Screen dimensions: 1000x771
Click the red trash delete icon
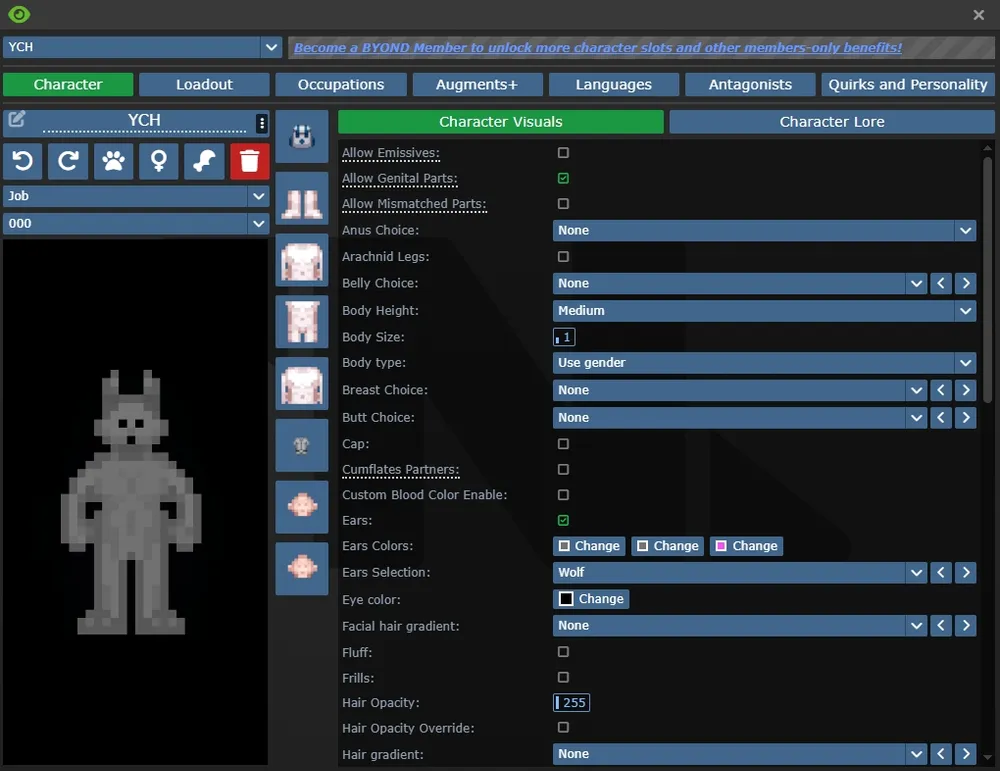[249, 161]
